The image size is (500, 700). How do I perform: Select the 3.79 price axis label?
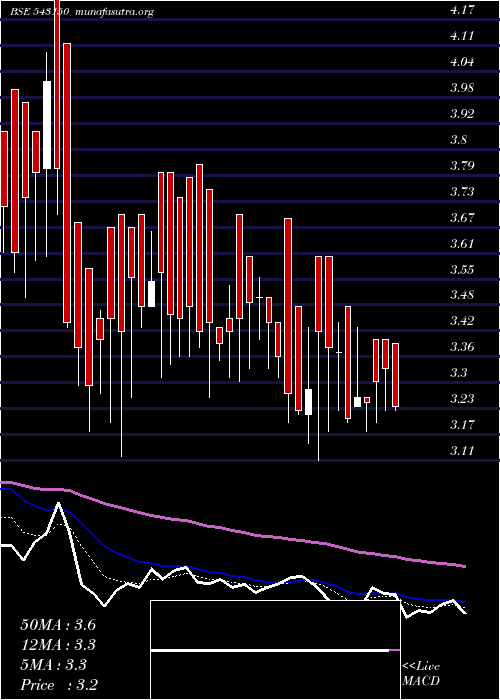coord(462,166)
